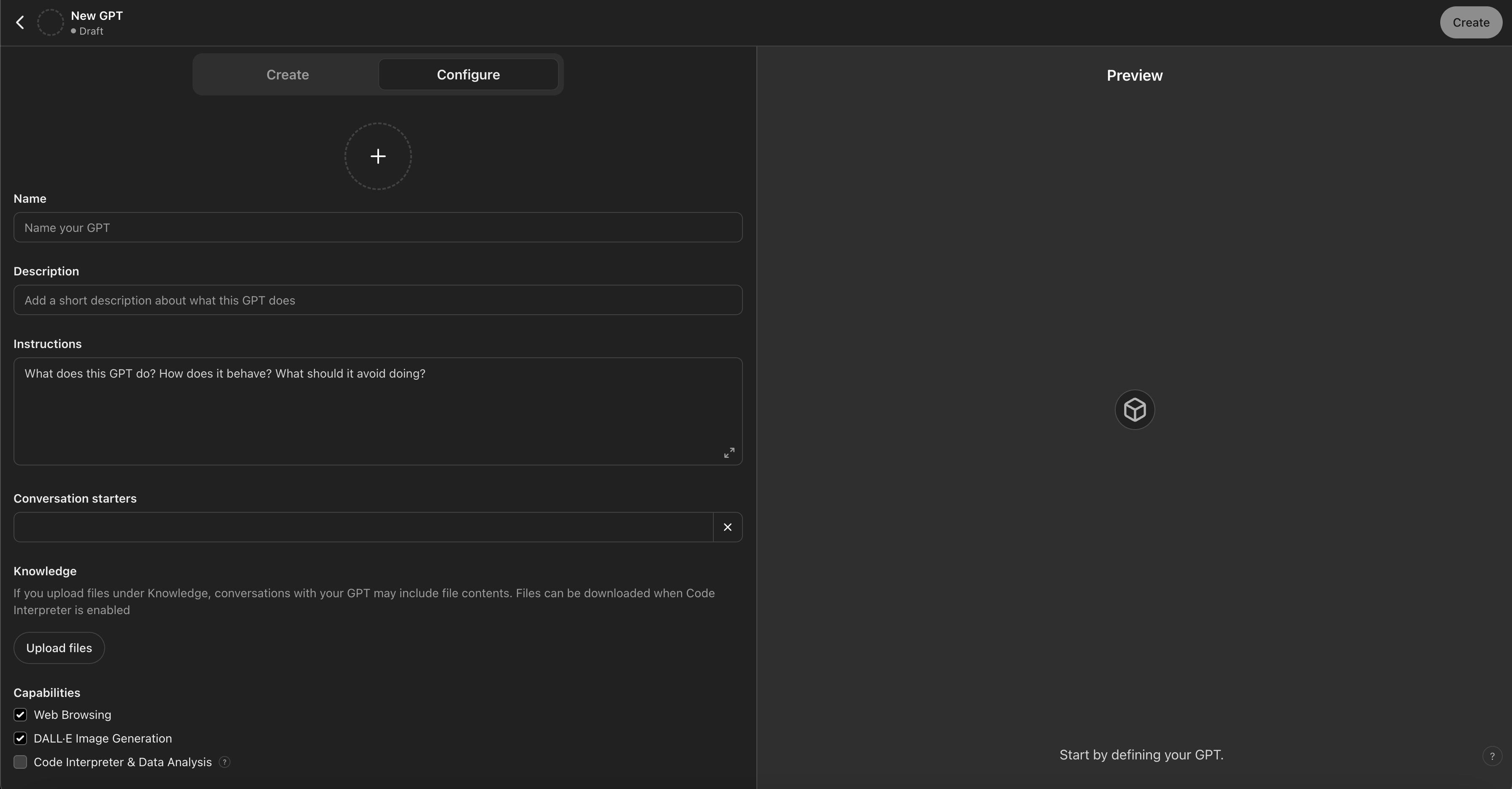The height and width of the screenshot is (789, 1512).
Task: Disable DALL·E Image Generation checkbox
Action: pyautogui.click(x=21, y=738)
